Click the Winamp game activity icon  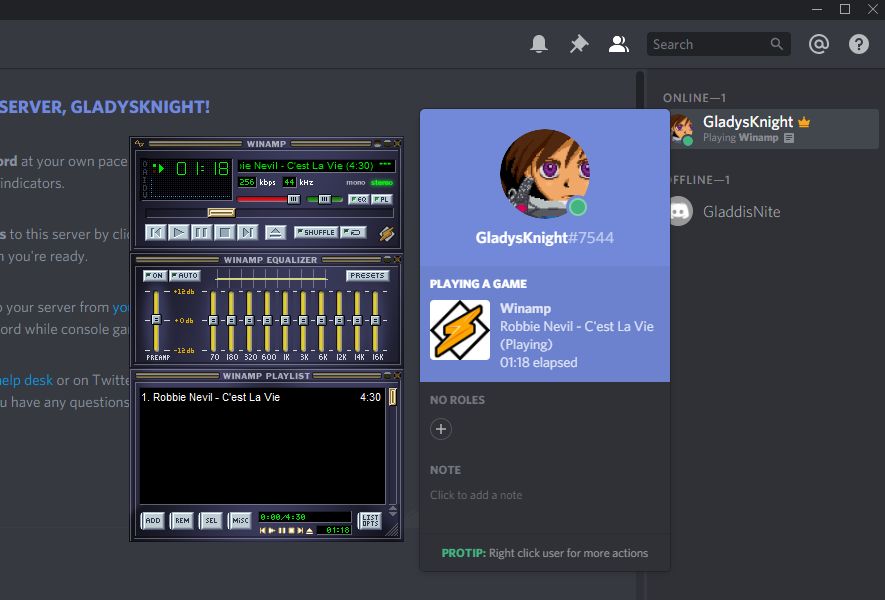[460, 330]
